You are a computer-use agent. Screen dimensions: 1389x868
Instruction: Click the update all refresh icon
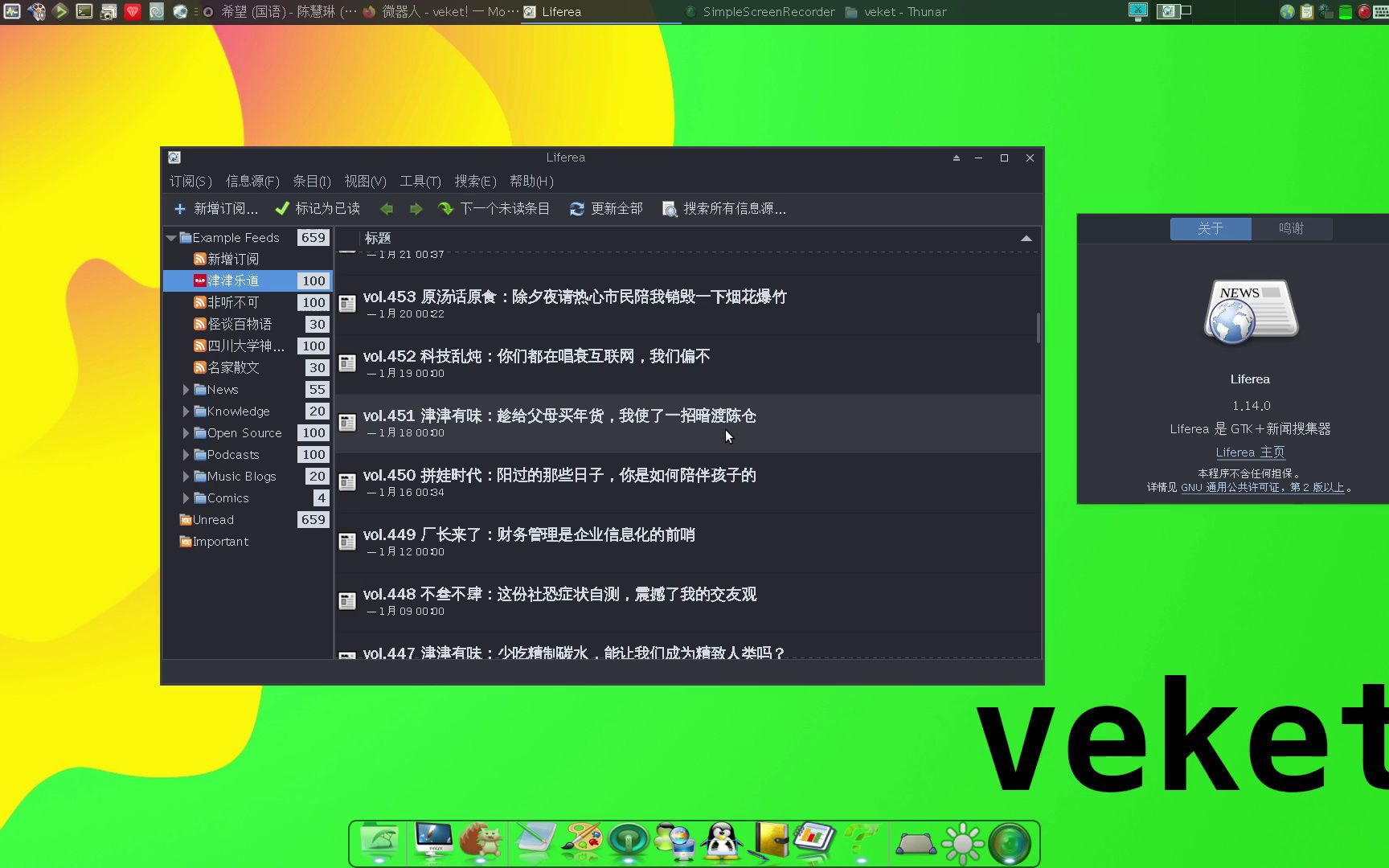coord(576,209)
